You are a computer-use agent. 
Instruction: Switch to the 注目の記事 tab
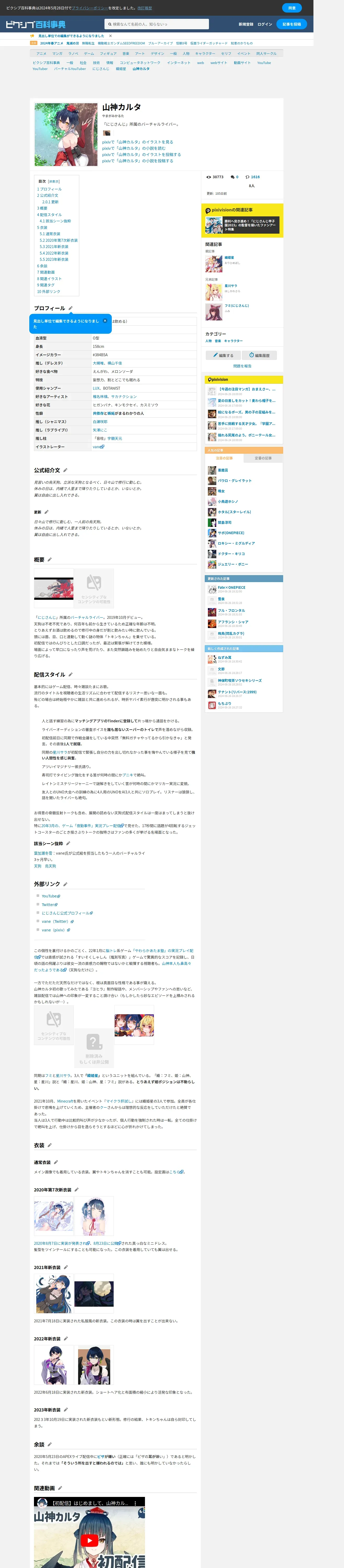click(224, 458)
